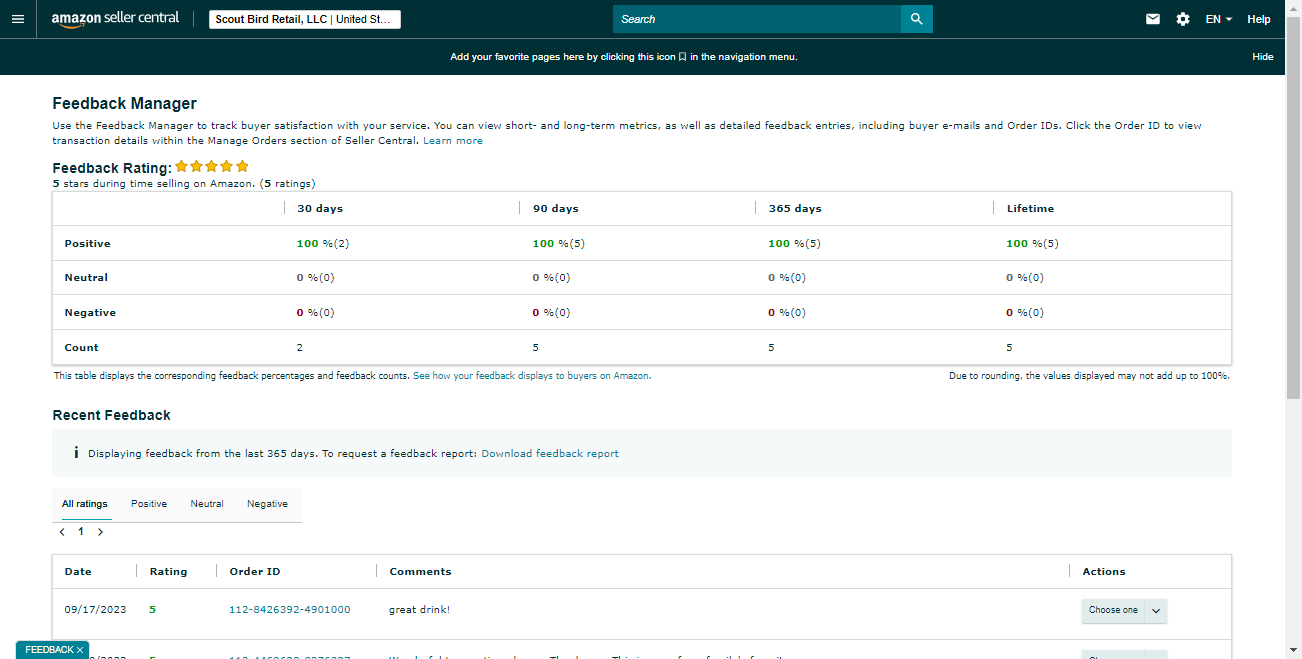Click the Lifetime positive 100 %(5) value
Image resolution: width=1302 pixels, height=659 pixels.
click(x=1032, y=244)
